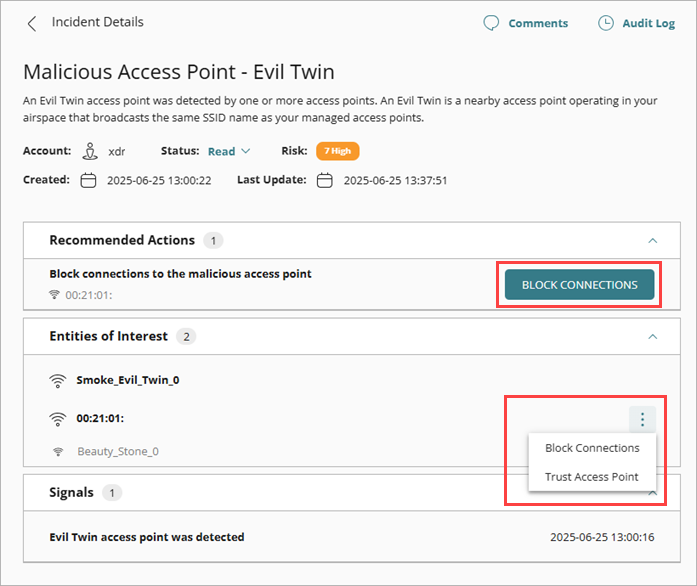Viewport: 697px width, 586px height.
Task: Click the Comments speech bubble icon
Action: pyautogui.click(x=491, y=23)
